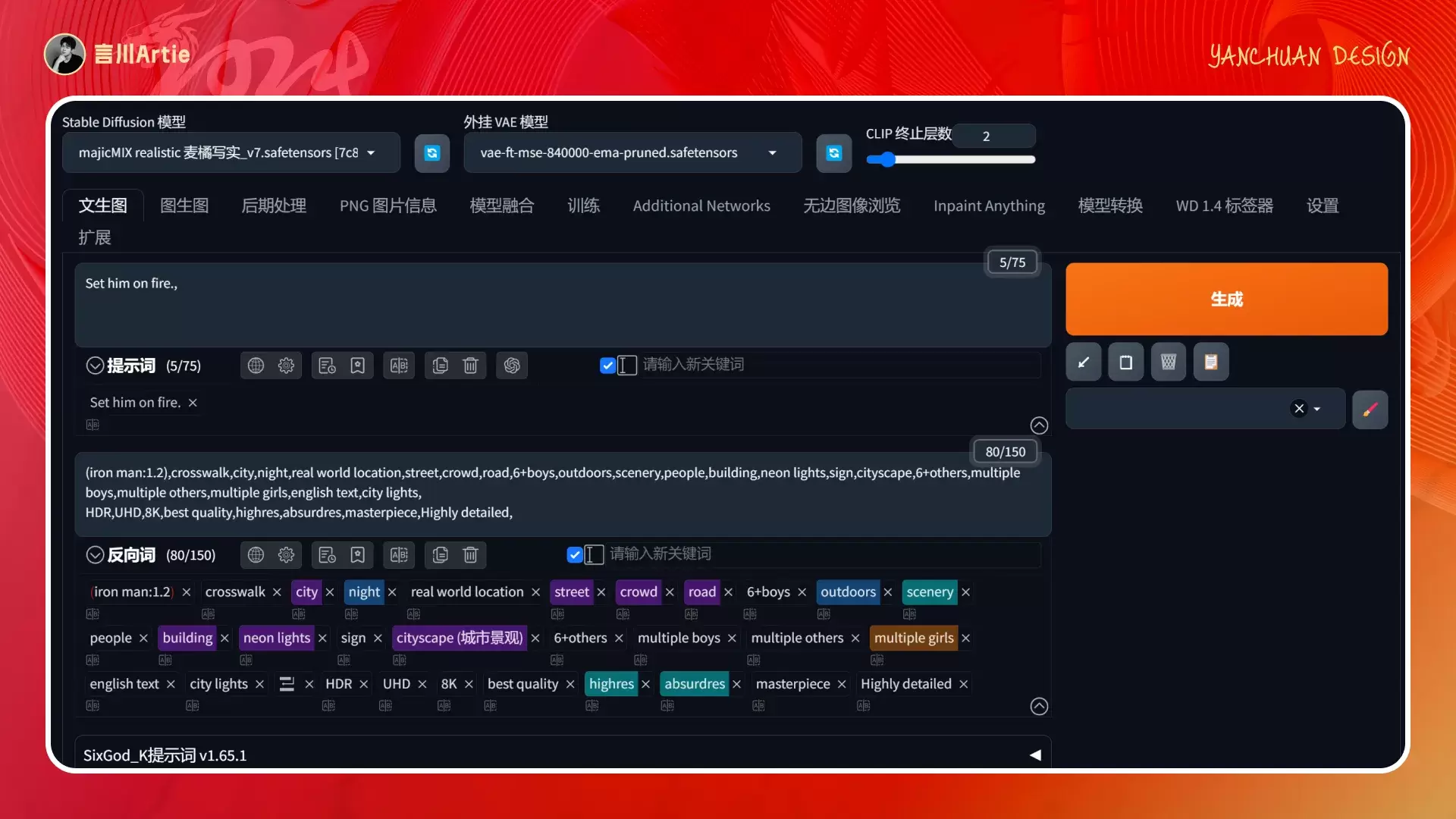This screenshot has height=819, width=1456.
Task: Open settings gear in the 反向词 toolbar
Action: pos(286,555)
